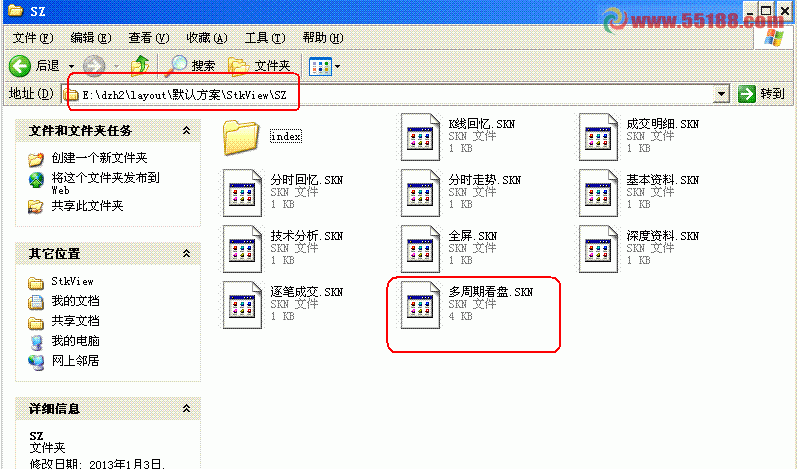Screen dimensions: 797x469
Task: Go up one folder level icon
Action: (x=140, y=66)
